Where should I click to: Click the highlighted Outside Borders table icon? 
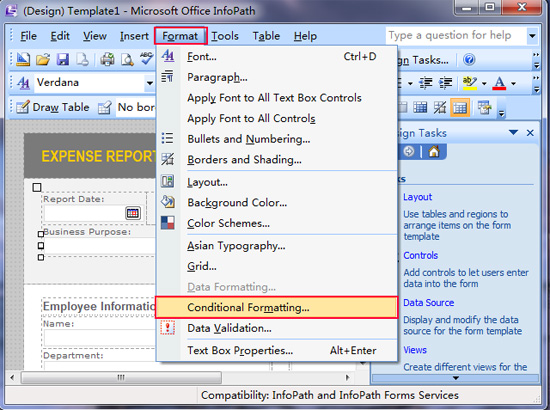tap(460, 107)
